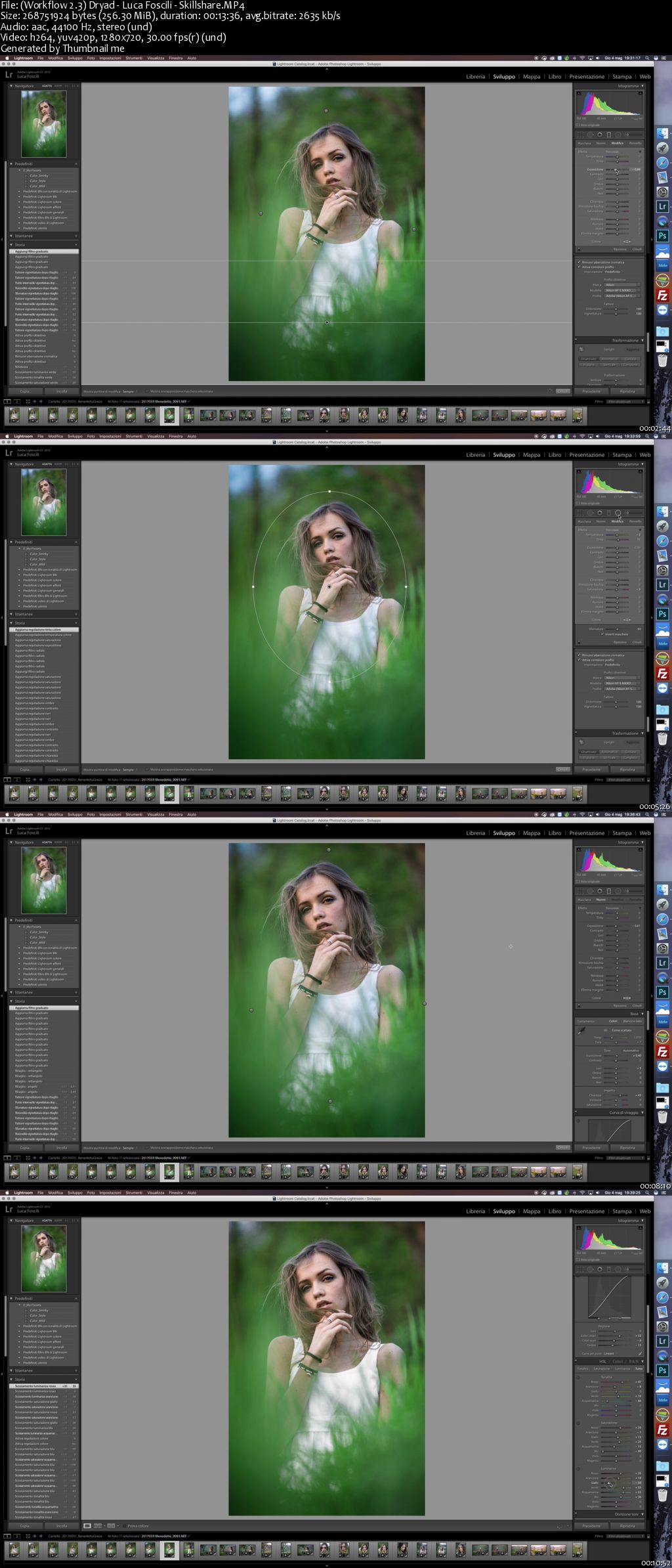Screen dimensions: 672x1568
Task: Open System Preferences dock icon, 00:02:44 frame
Action: coord(662,192)
